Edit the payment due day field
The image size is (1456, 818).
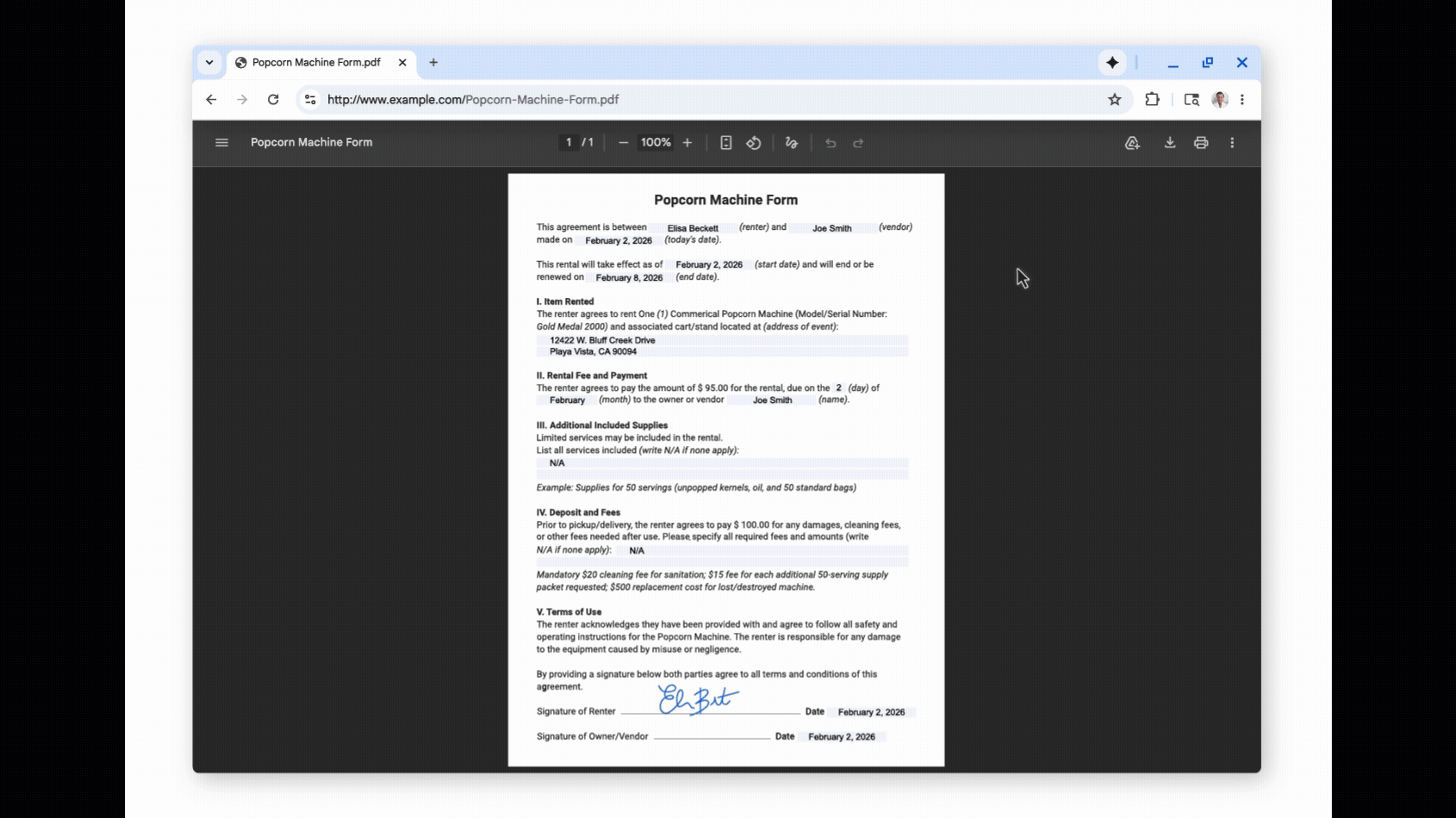click(838, 388)
